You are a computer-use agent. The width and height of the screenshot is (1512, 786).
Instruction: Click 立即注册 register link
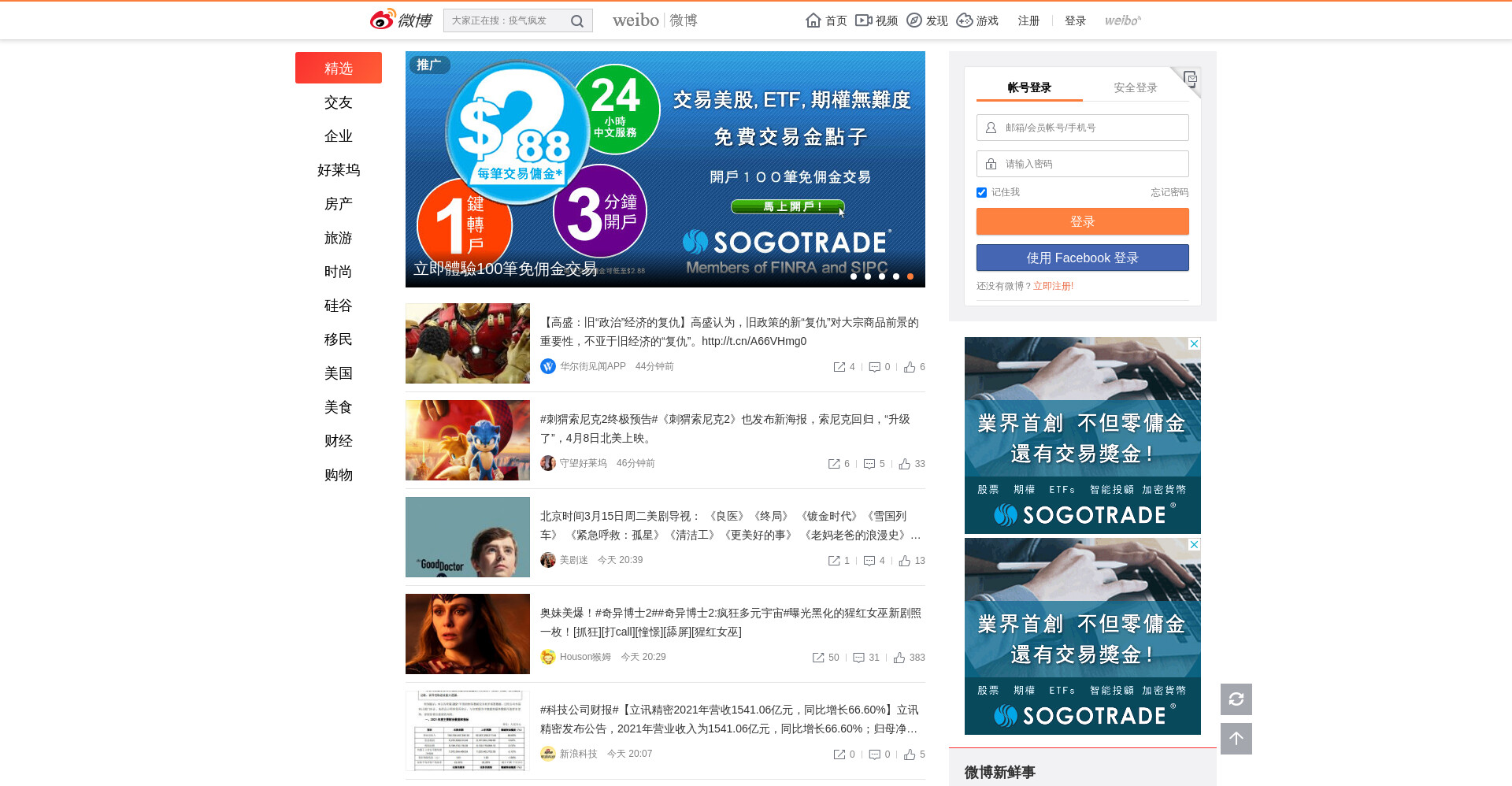(1054, 286)
